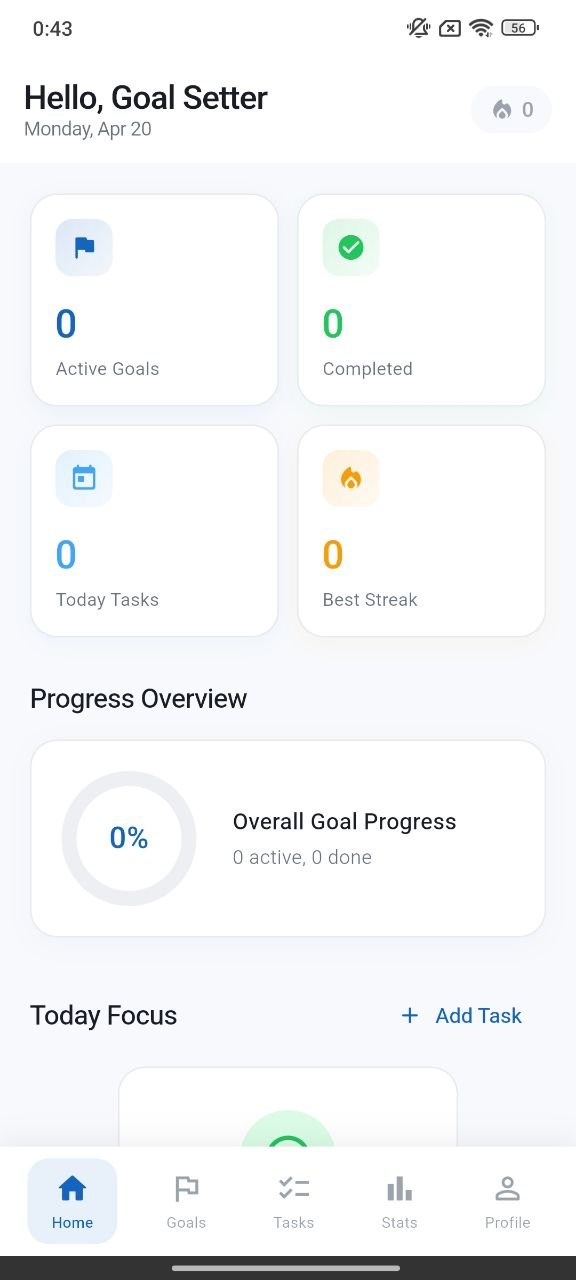Viewport: 576px width, 1280px height.
Task: Switch to the Stats tab
Action: tap(399, 1200)
